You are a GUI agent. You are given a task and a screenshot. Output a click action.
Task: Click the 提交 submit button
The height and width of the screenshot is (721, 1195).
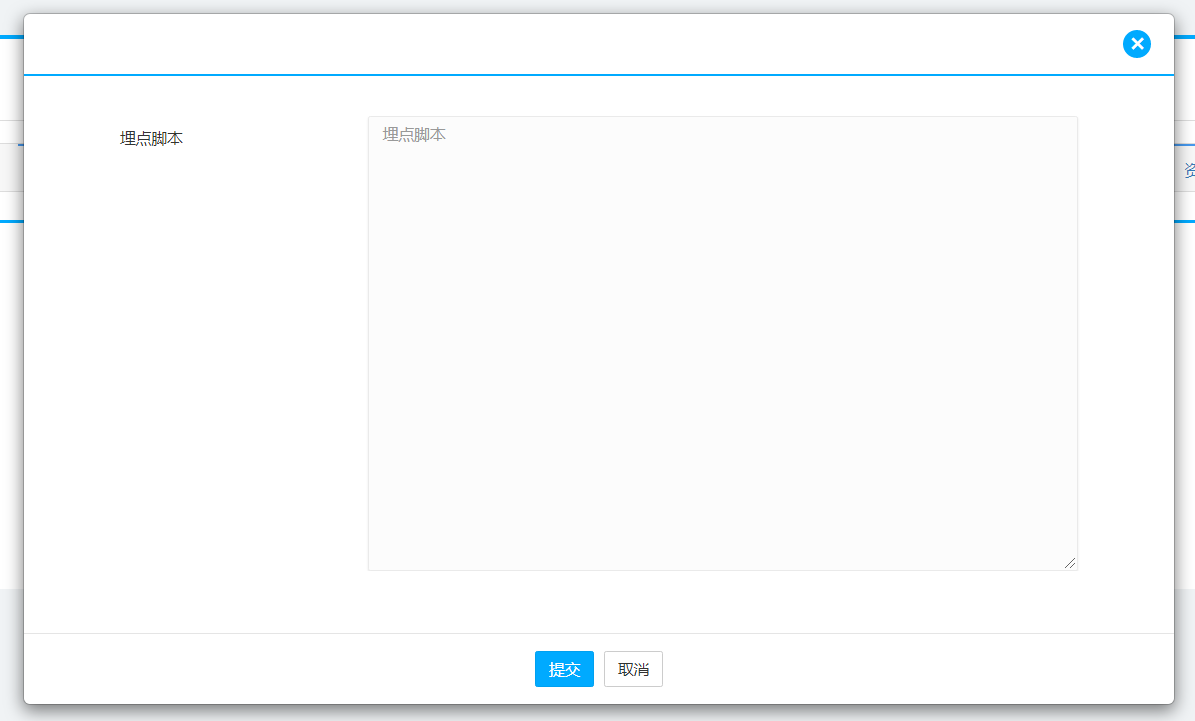pos(564,669)
